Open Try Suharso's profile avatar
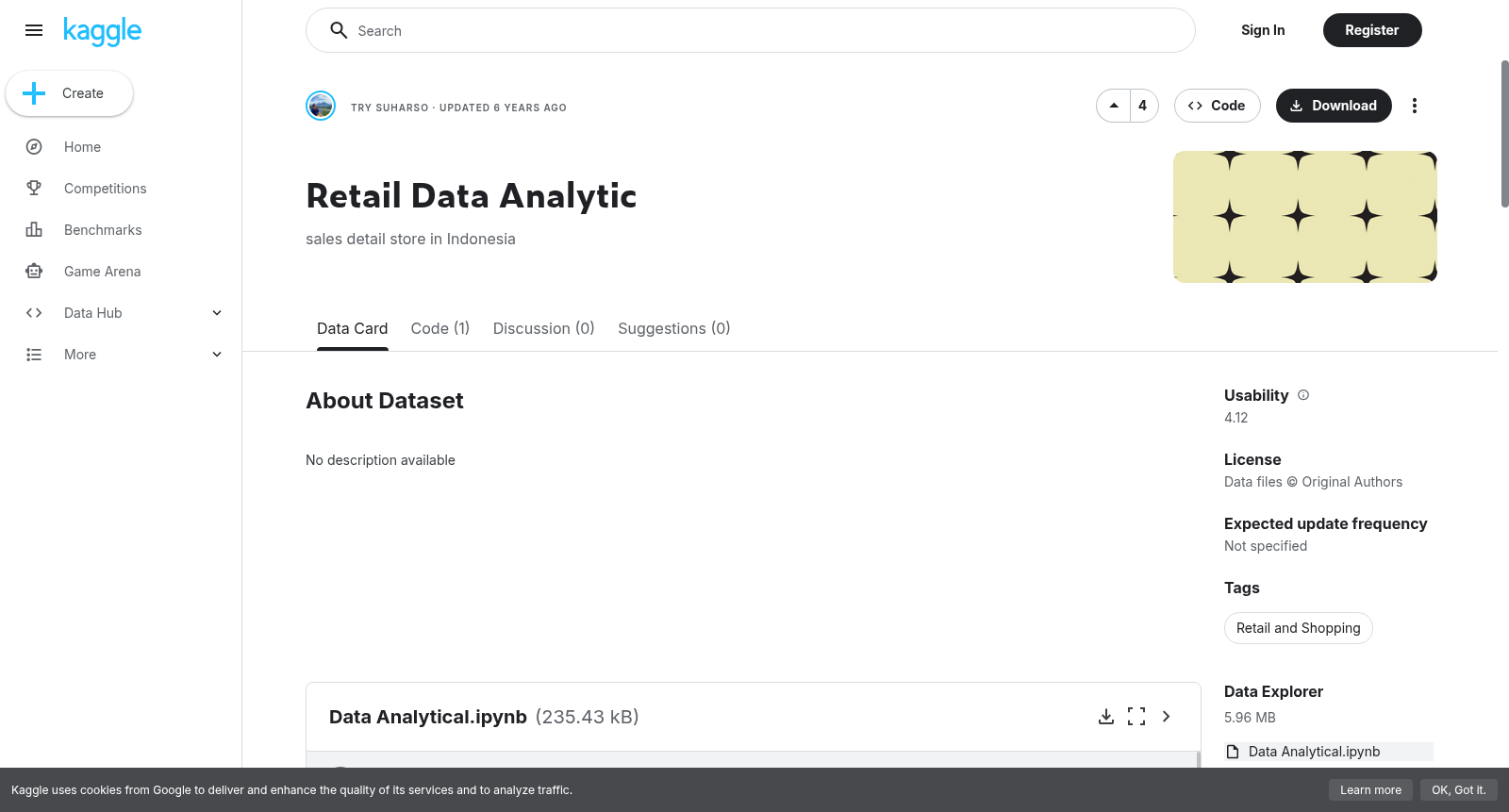The image size is (1509, 812). tap(321, 106)
